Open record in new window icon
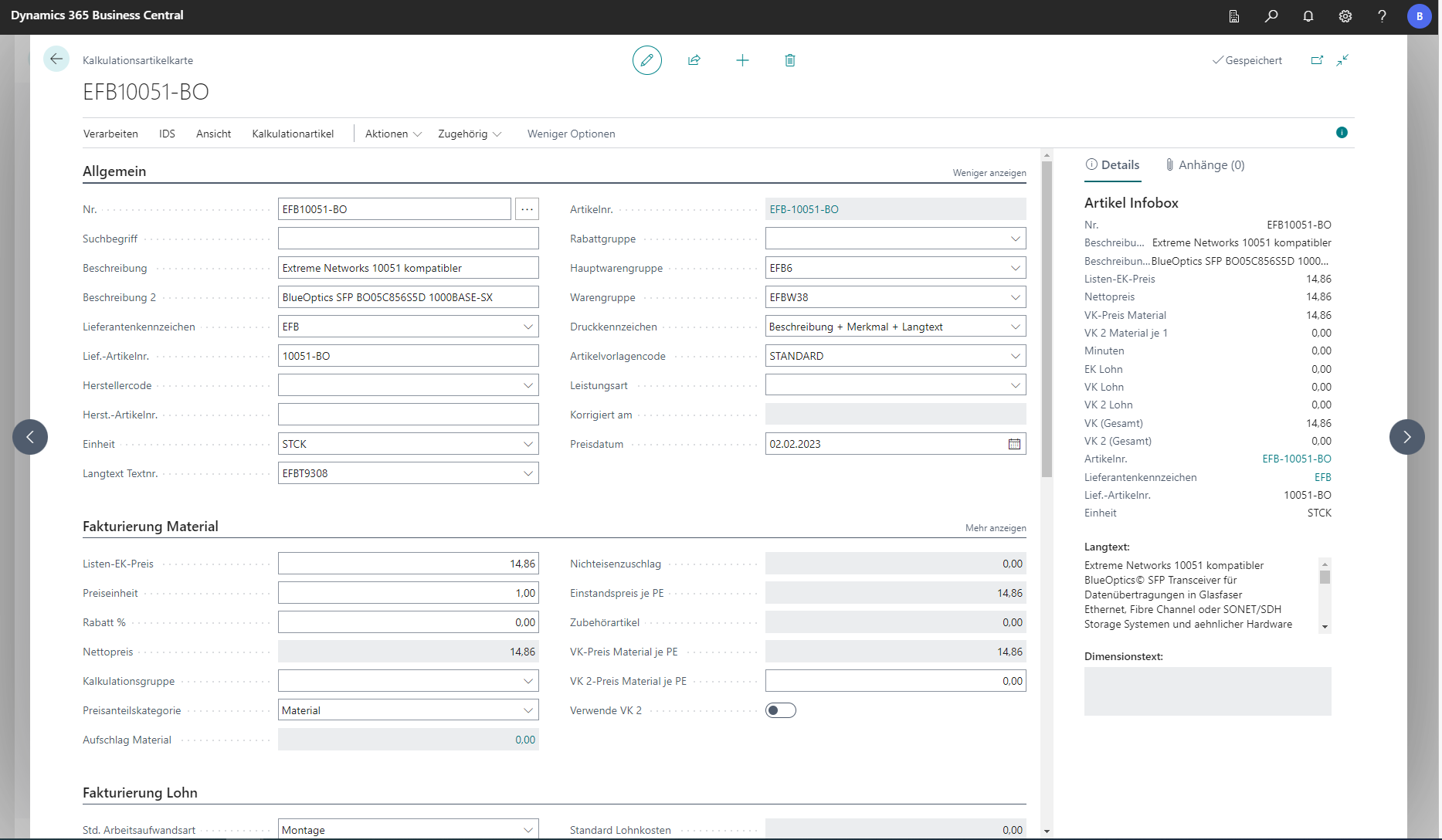The height and width of the screenshot is (840, 1442). click(1317, 60)
